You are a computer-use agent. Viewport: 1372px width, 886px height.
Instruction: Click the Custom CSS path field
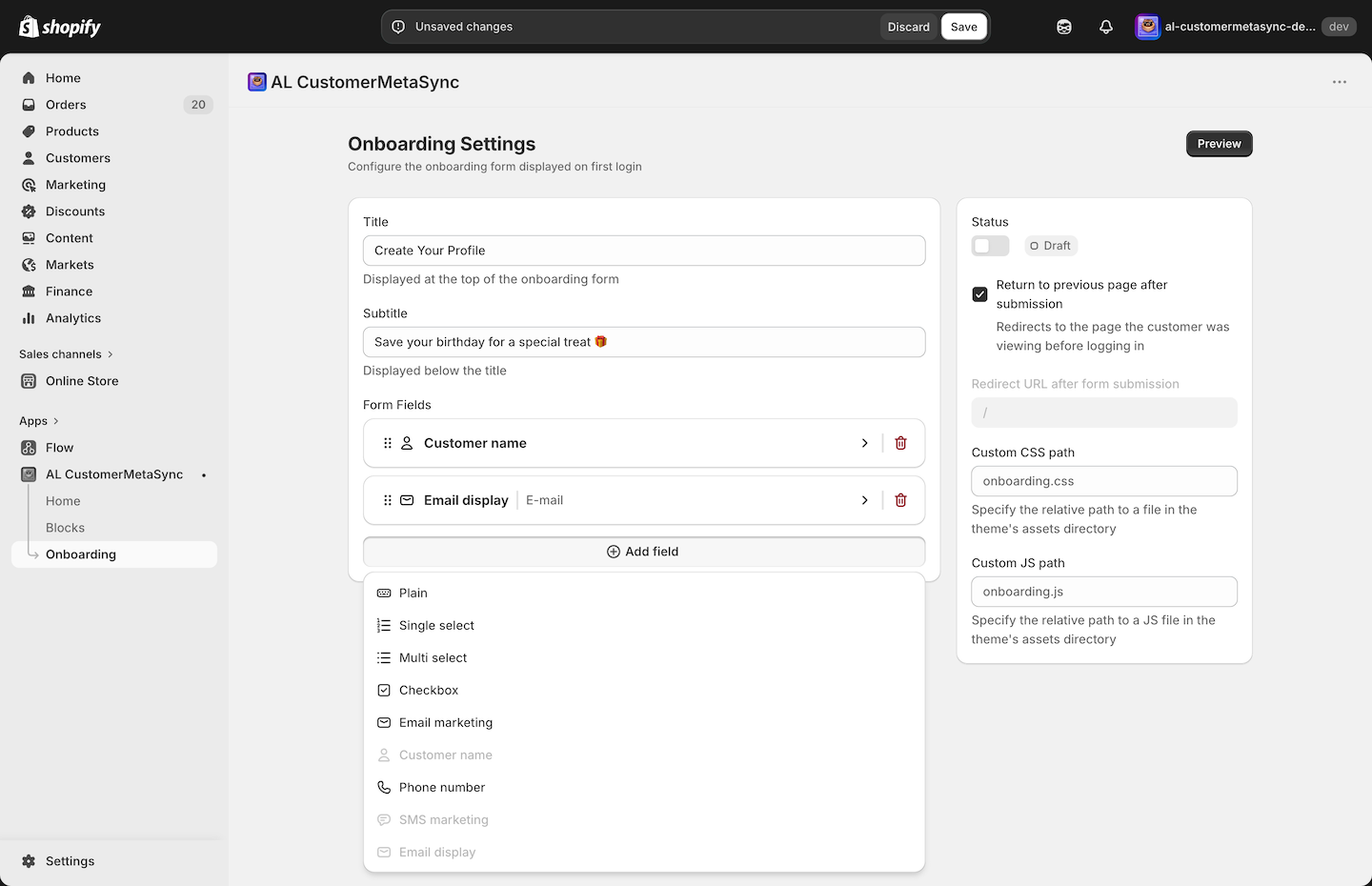pos(1104,481)
